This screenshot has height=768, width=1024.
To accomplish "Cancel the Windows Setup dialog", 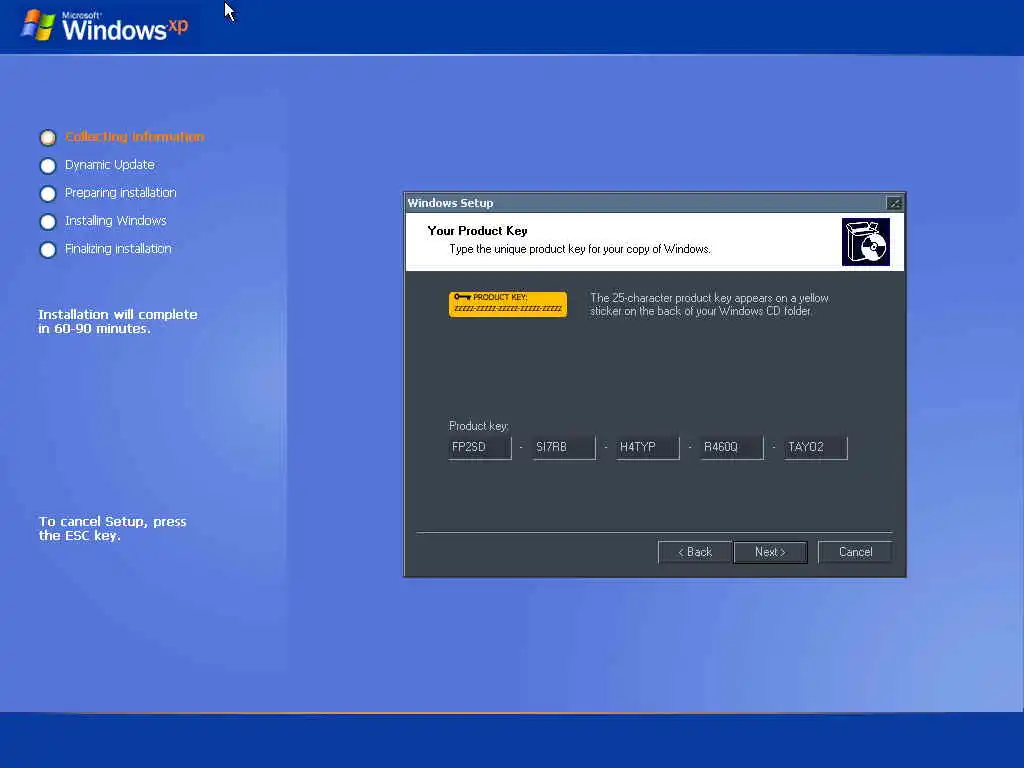I will (x=855, y=552).
